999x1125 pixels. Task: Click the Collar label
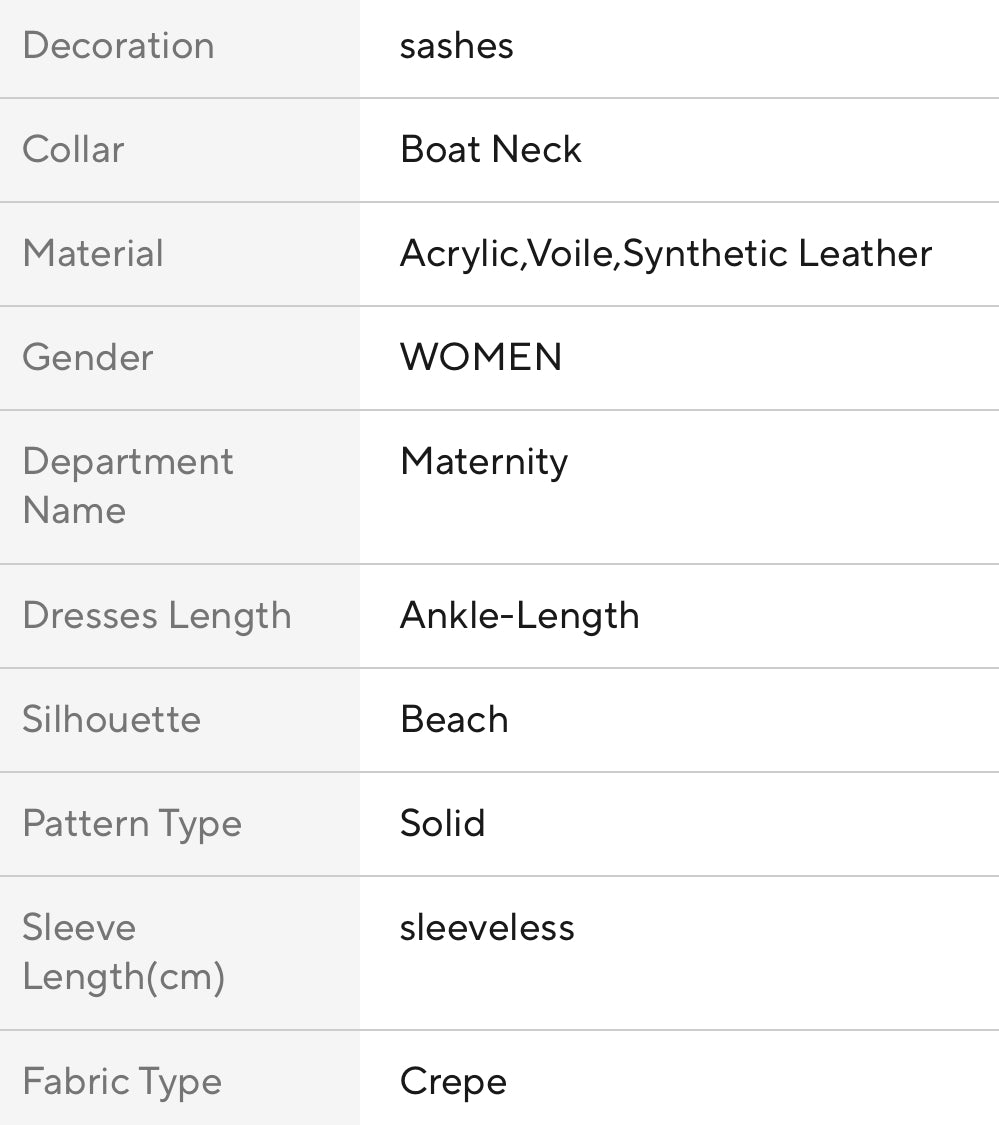[x=73, y=150]
